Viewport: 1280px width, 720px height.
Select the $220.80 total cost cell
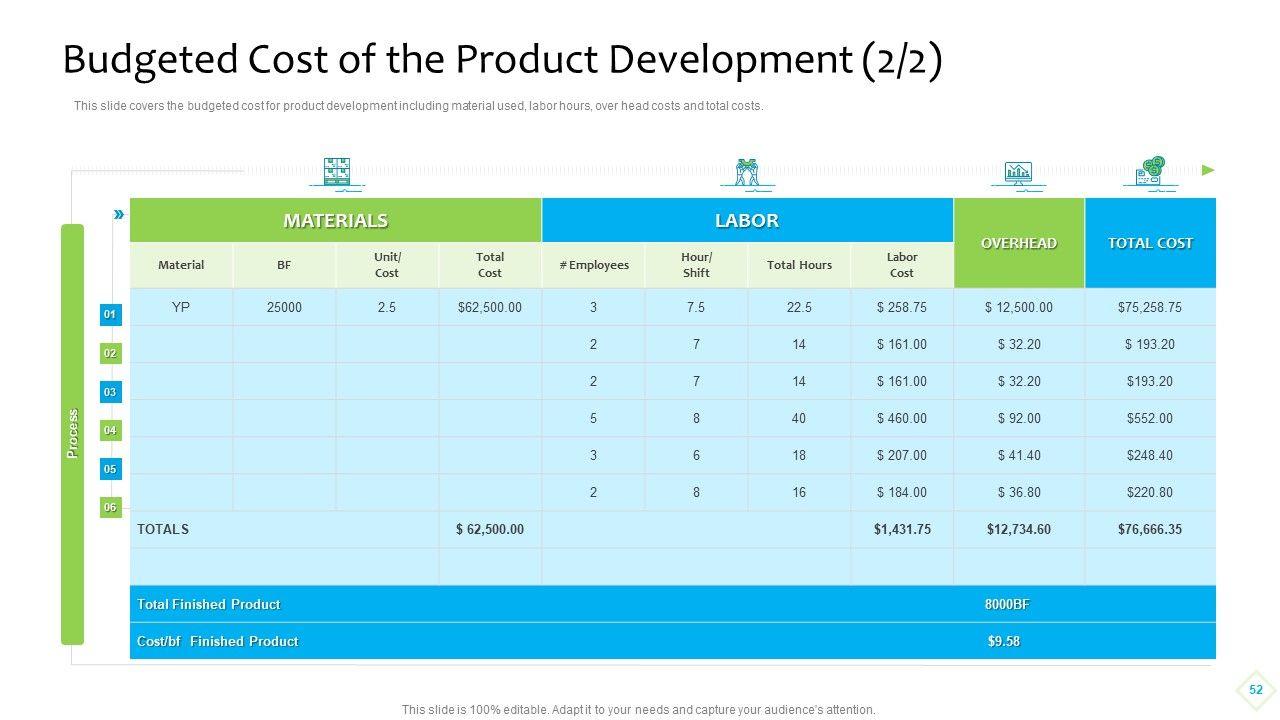click(1150, 492)
